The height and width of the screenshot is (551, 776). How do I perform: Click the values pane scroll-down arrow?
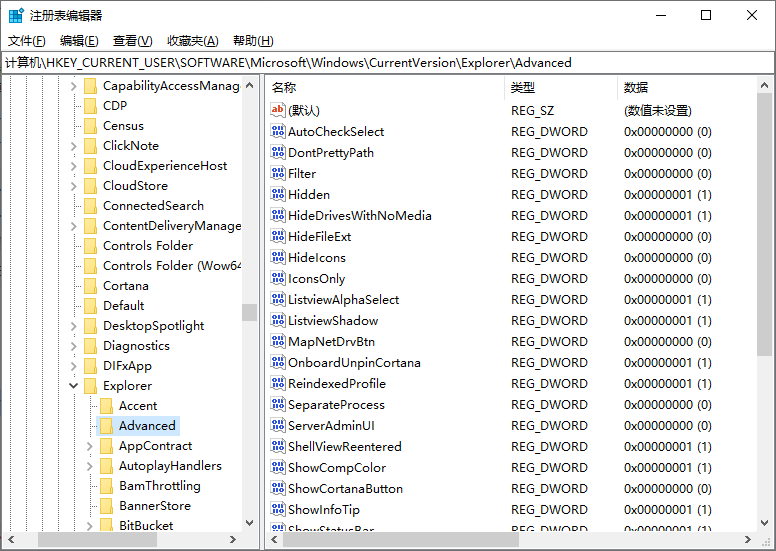click(x=765, y=523)
